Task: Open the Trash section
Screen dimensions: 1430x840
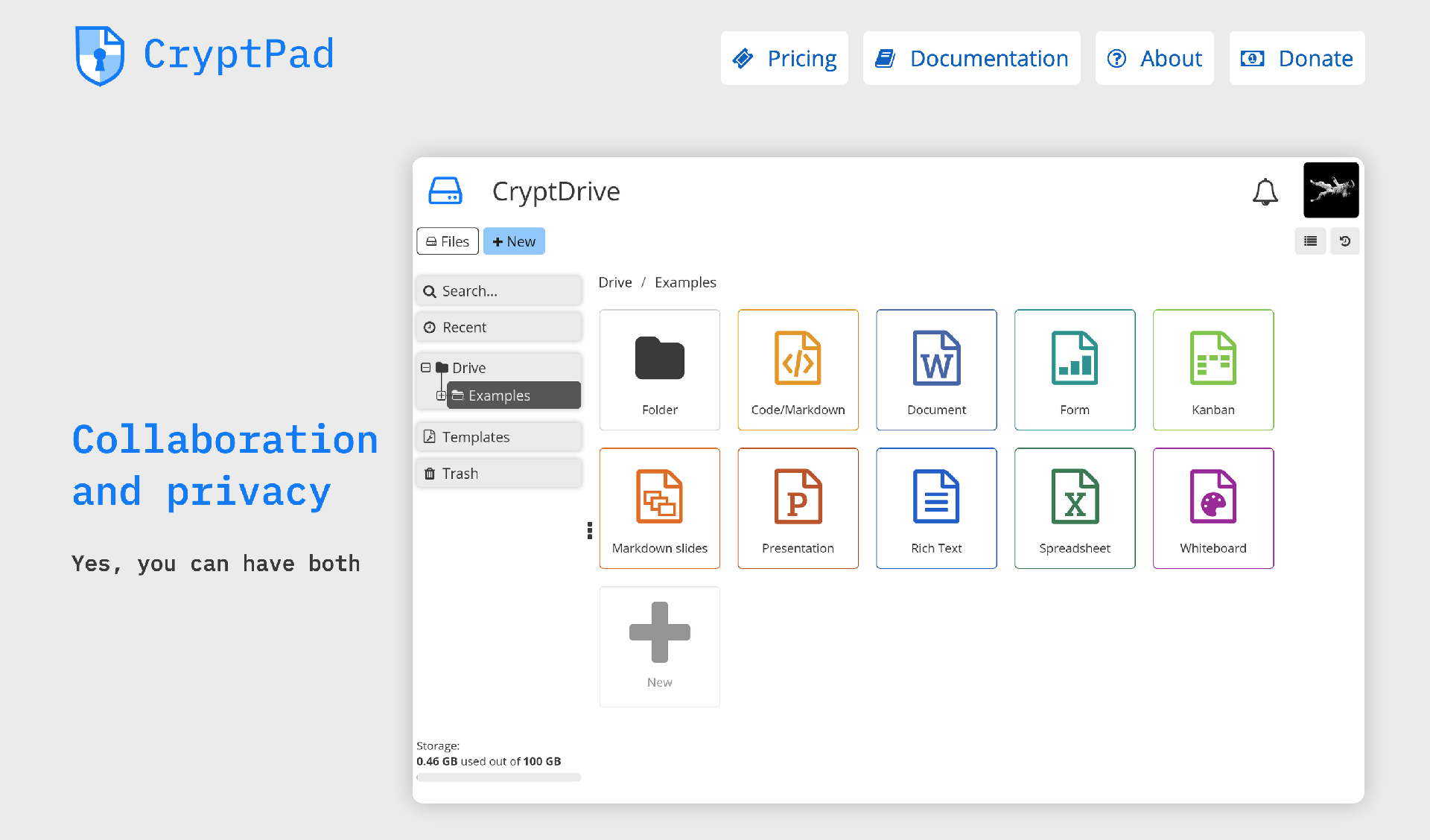Action: 499,474
